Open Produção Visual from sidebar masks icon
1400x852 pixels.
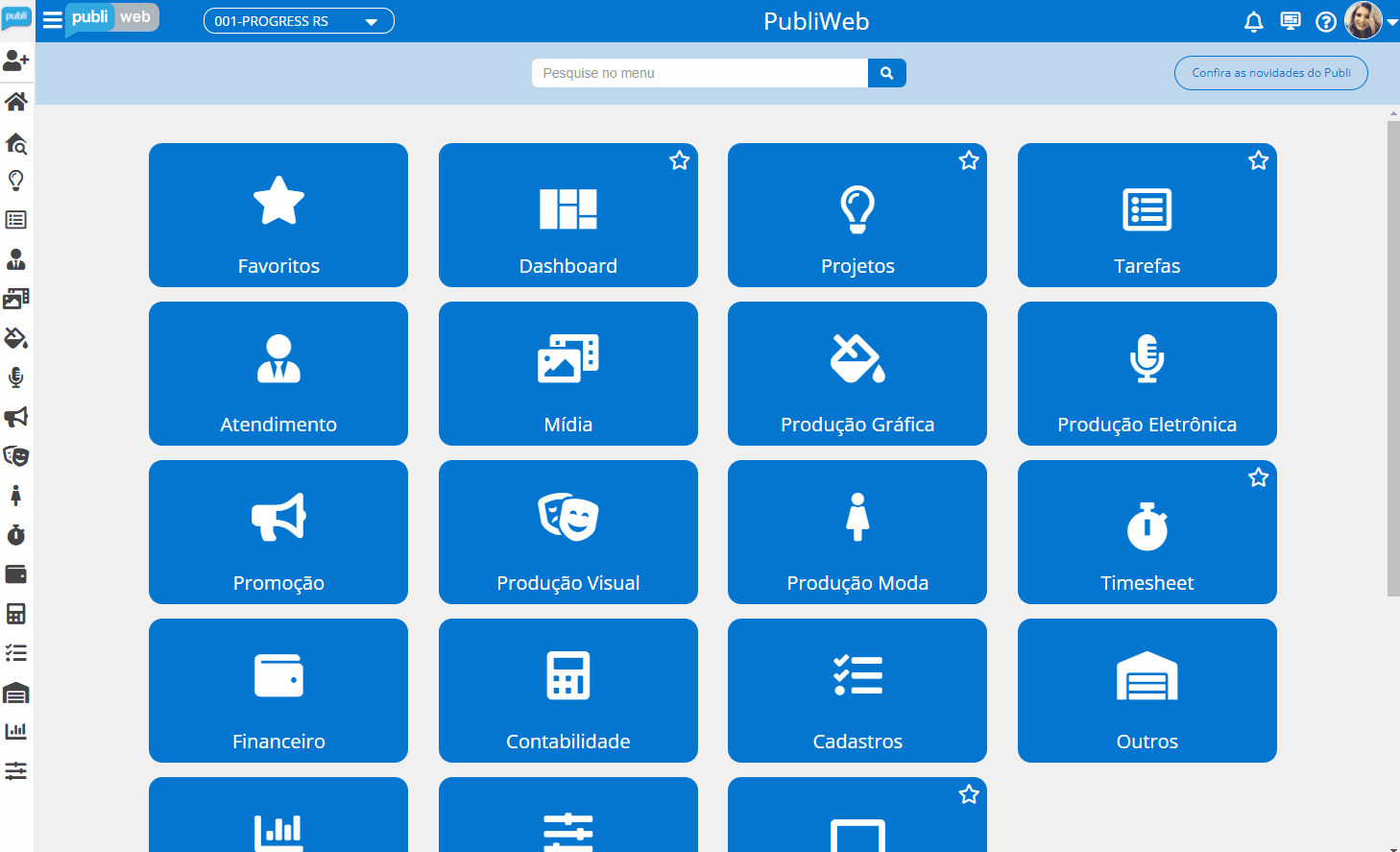(16, 455)
